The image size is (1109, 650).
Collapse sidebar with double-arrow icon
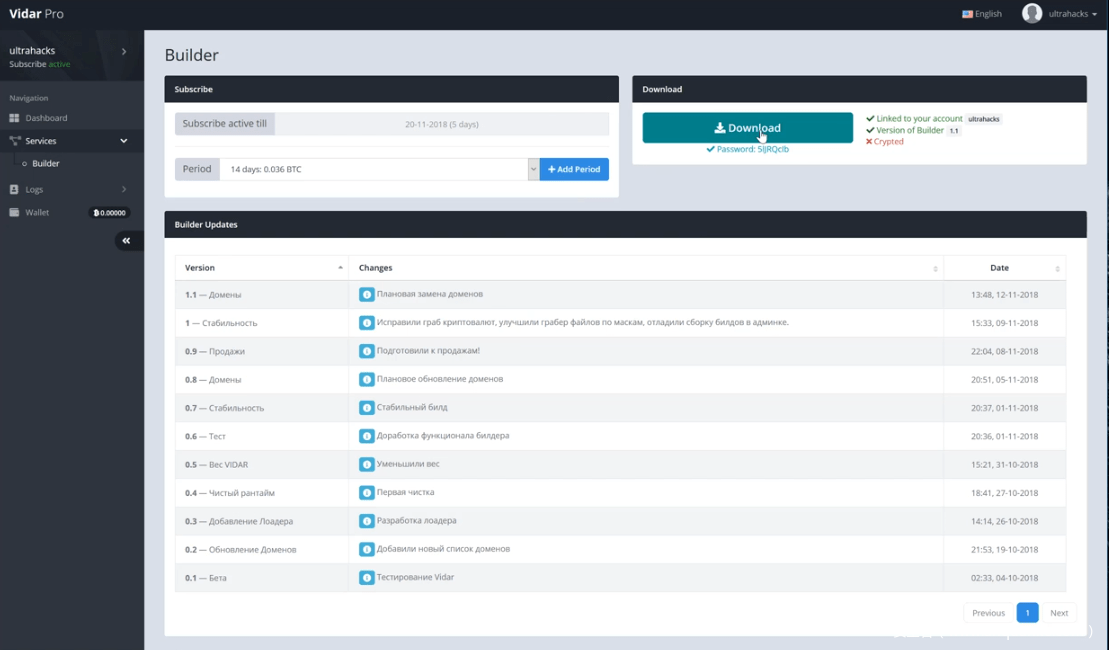126,240
